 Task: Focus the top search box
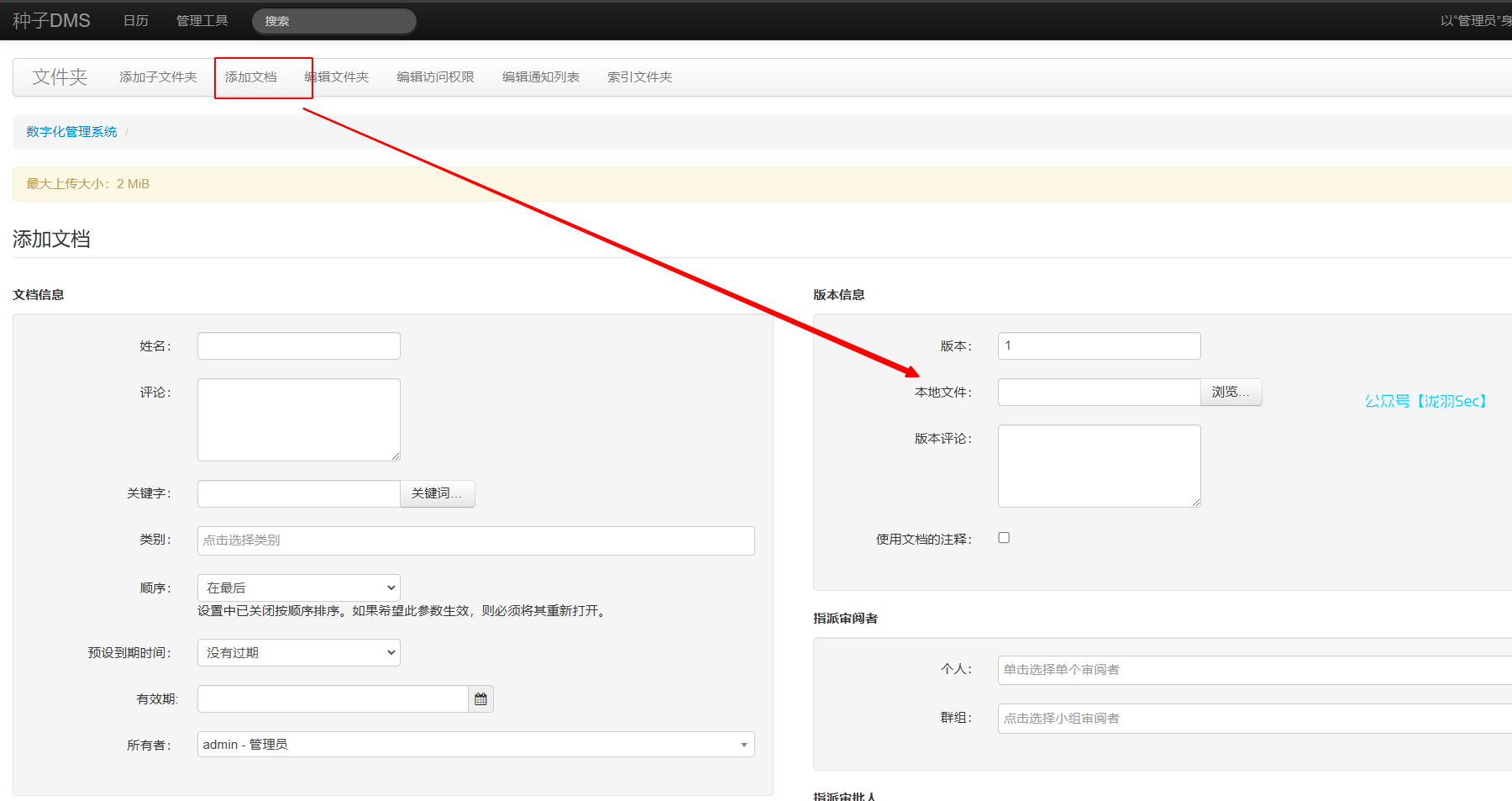tap(333, 21)
